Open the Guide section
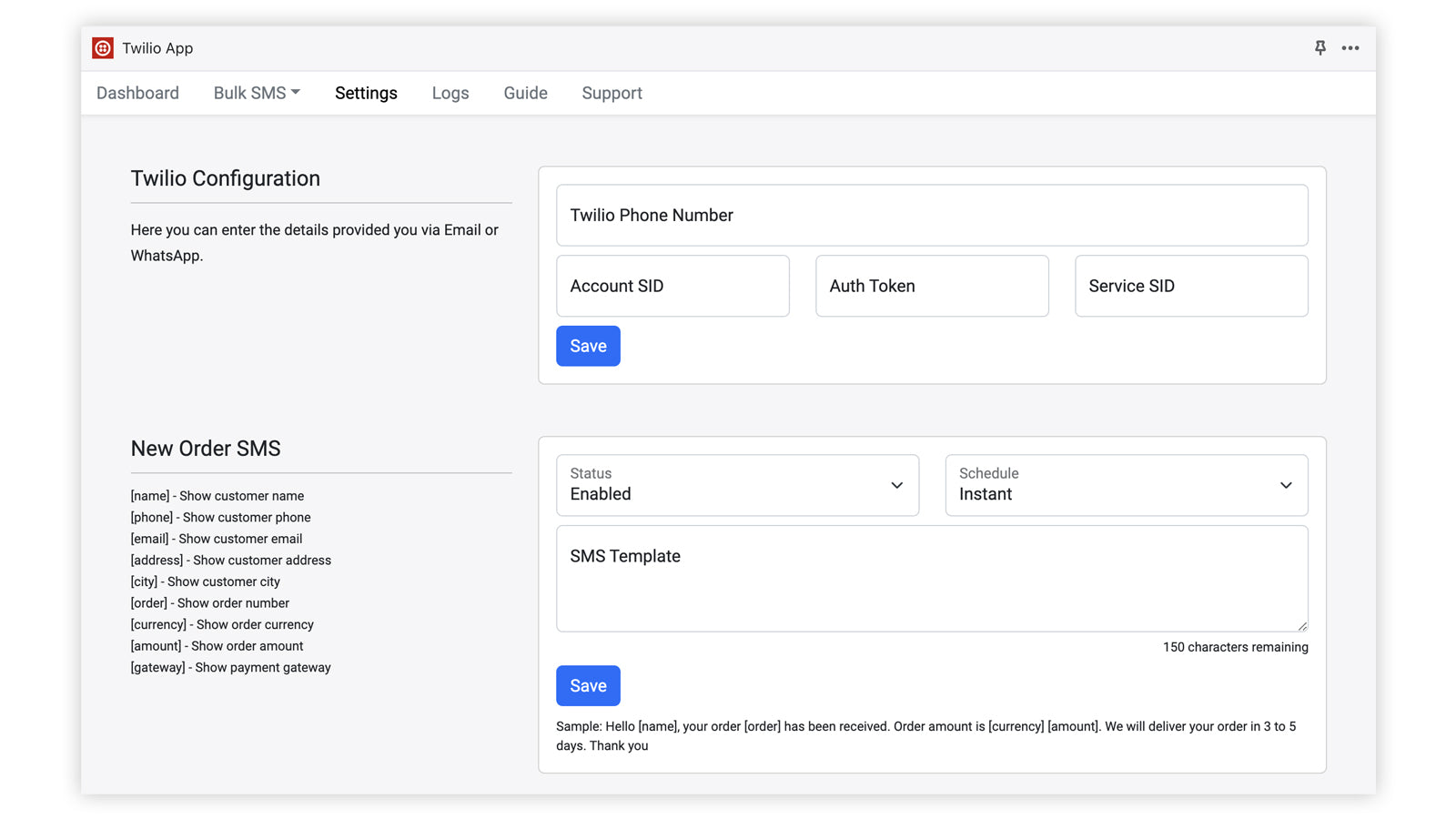The height and width of the screenshot is (819, 1456). pos(525,92)
